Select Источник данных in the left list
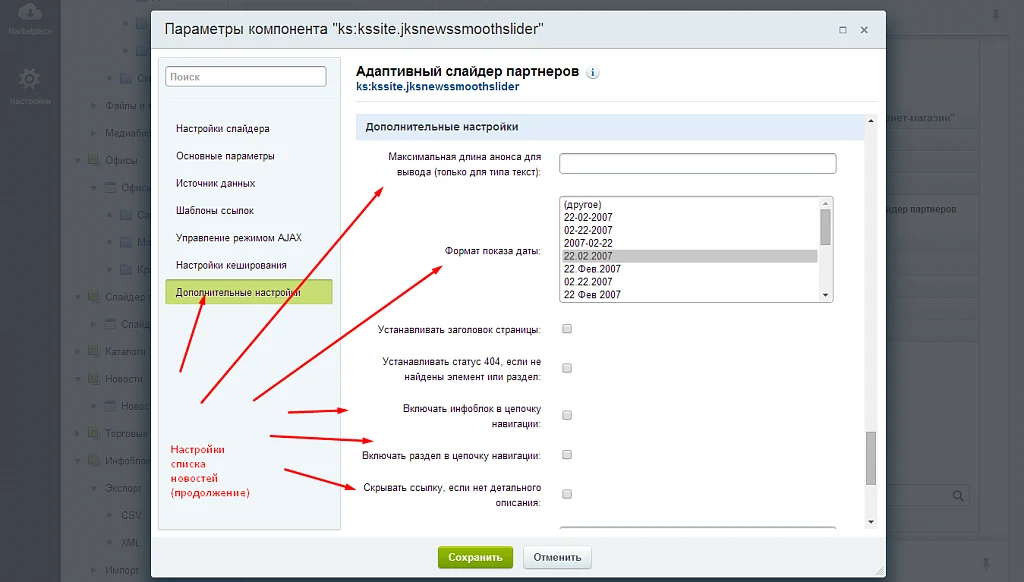Screen dimensions: 1024x582 pyautogui.click(x=216, y=184)
